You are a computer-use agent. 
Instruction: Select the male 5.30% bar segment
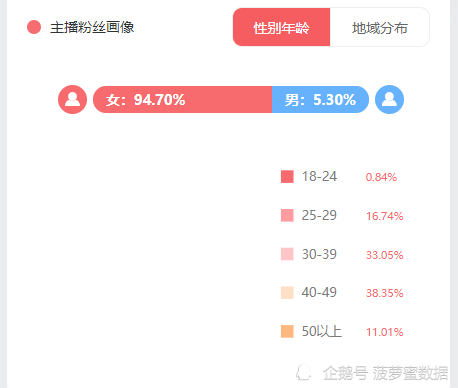pos(320,99)
